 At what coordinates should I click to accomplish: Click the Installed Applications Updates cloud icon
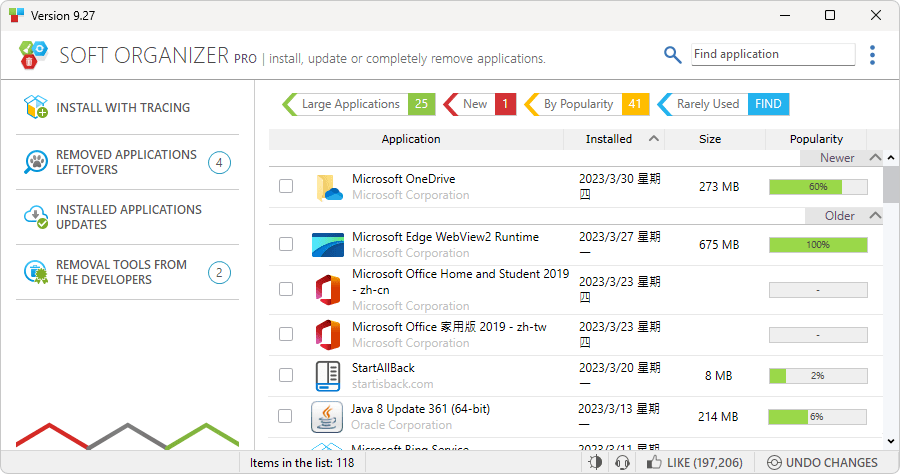click(x=36, y=217)
